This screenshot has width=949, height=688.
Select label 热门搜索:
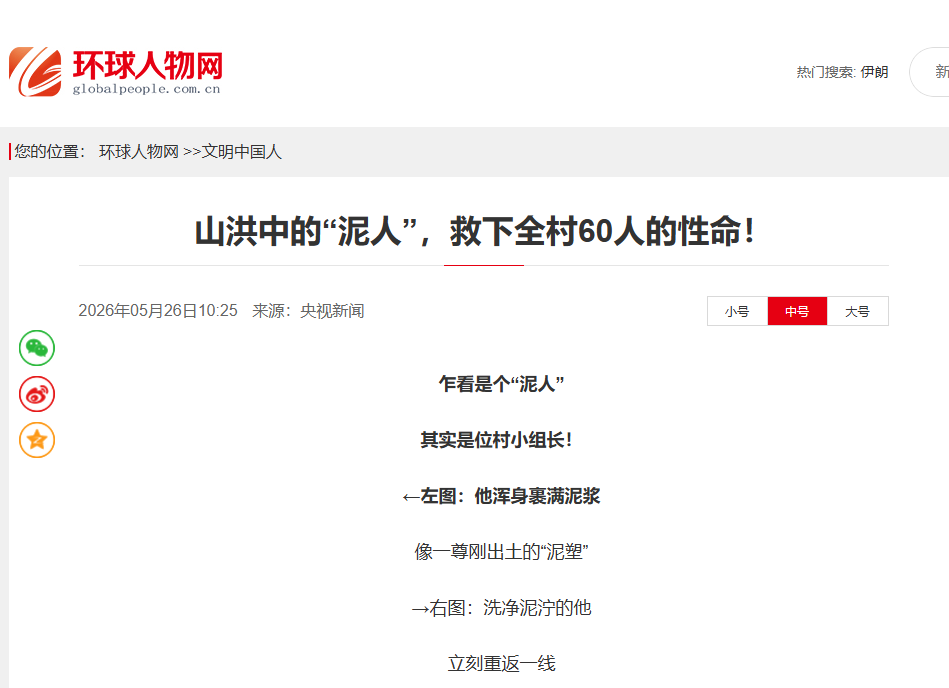[826, 72]
